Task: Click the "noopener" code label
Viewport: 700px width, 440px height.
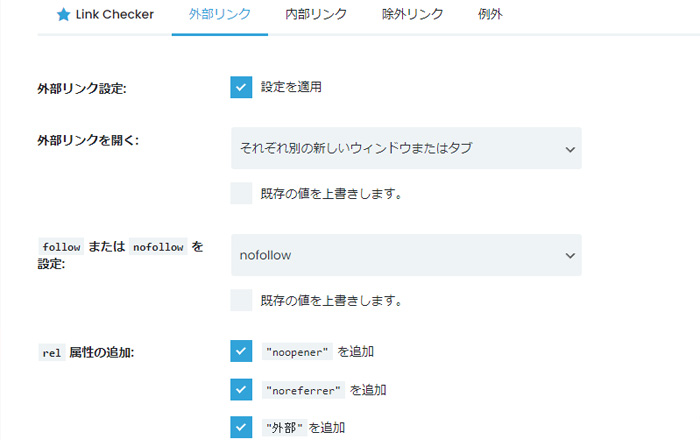Action: tap(297, 352)
